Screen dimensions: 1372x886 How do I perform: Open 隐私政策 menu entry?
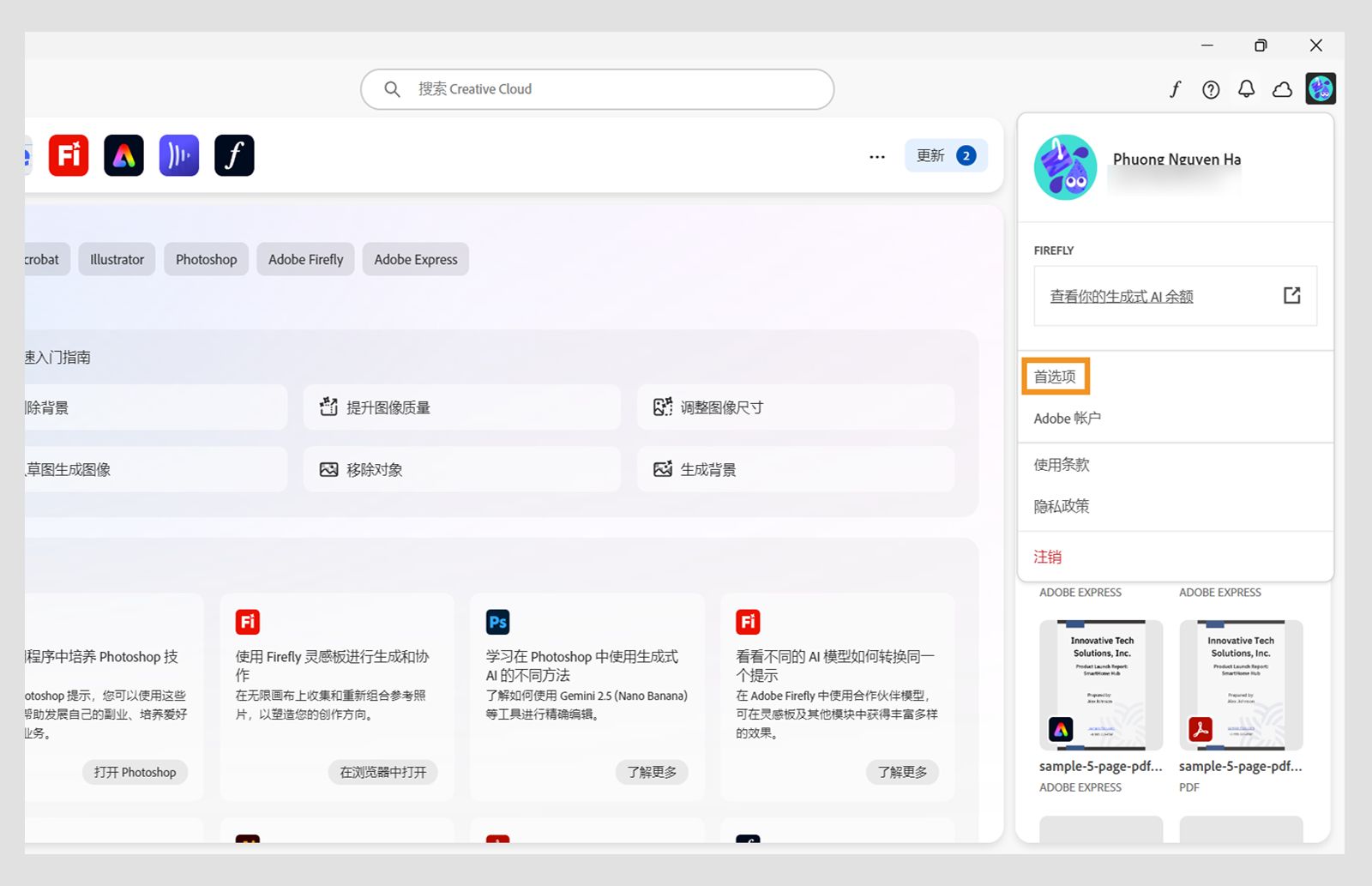point(1062,506)
